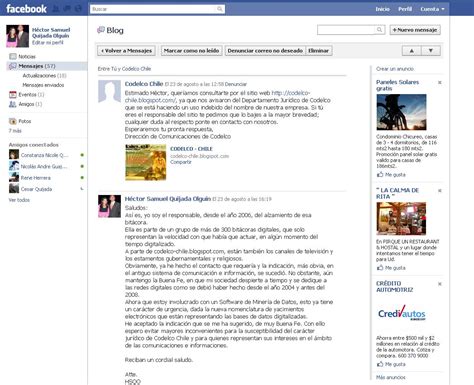Select Mensajes (57) in the sidebar
The height and width of the screenshot is (385, 474).
click(x=37, y=66)
